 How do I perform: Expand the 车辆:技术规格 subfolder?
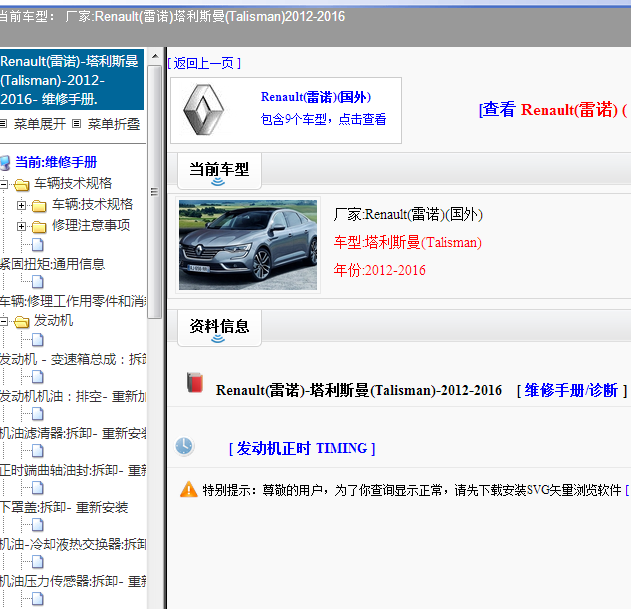tap(22, 205)
